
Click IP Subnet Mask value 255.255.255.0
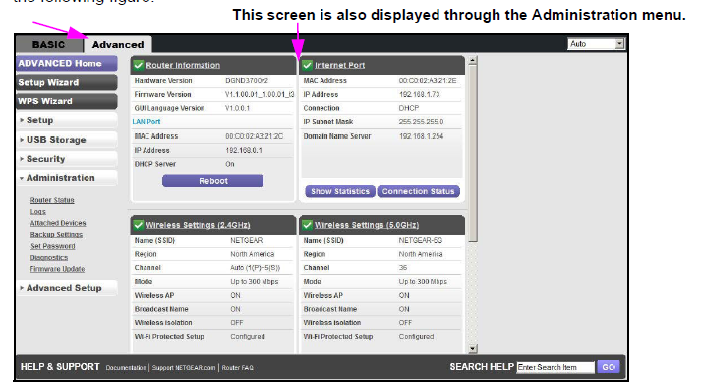(x=421, y=122)
